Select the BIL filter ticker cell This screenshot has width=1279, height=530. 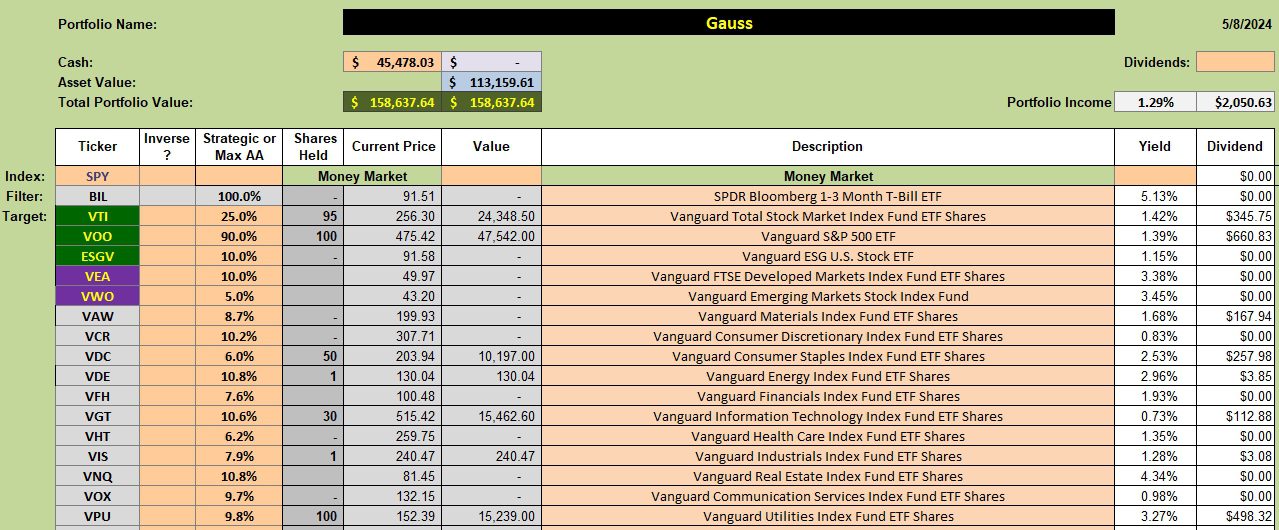[x=98, y=196]
